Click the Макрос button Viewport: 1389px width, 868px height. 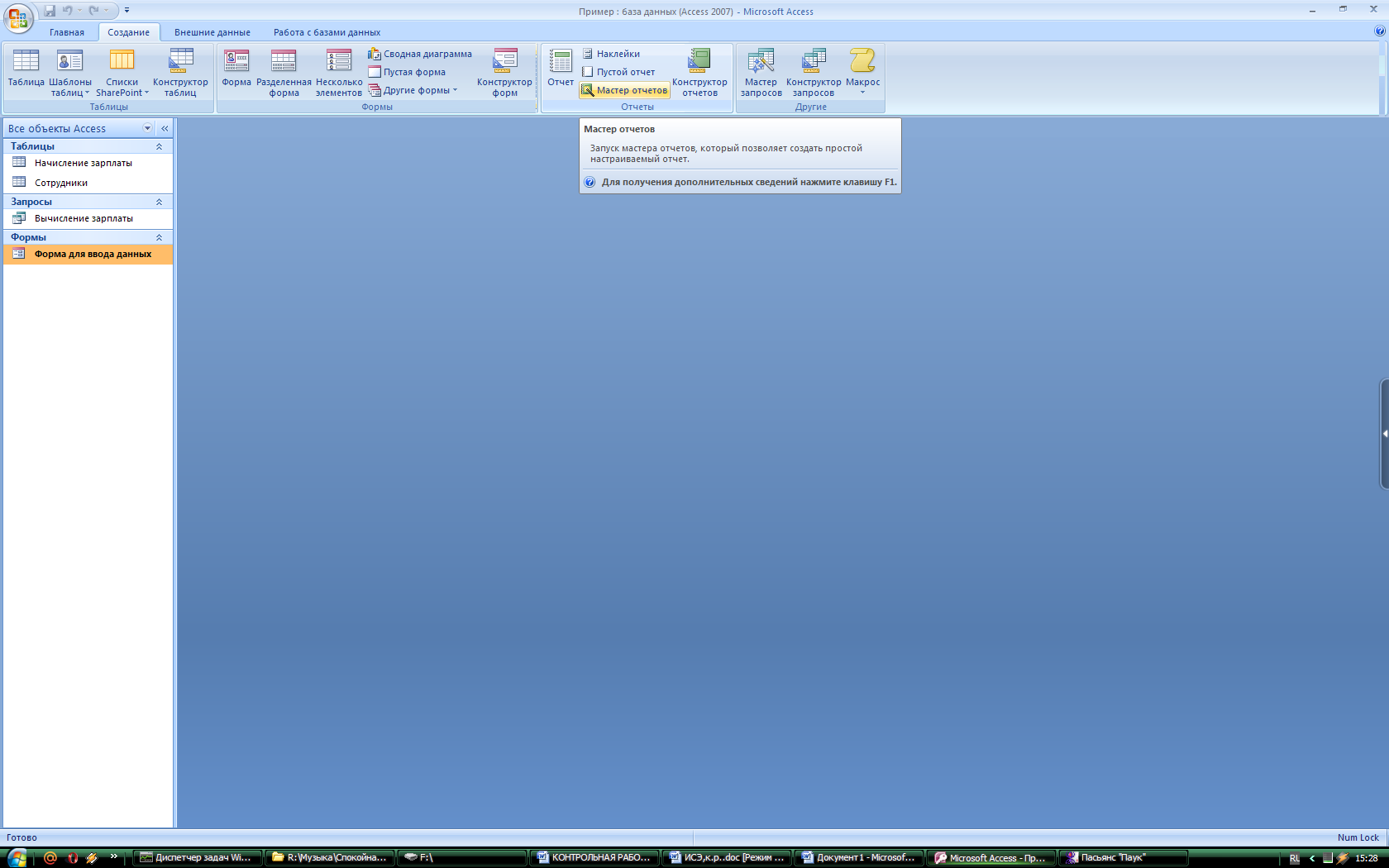click(862, 71)
